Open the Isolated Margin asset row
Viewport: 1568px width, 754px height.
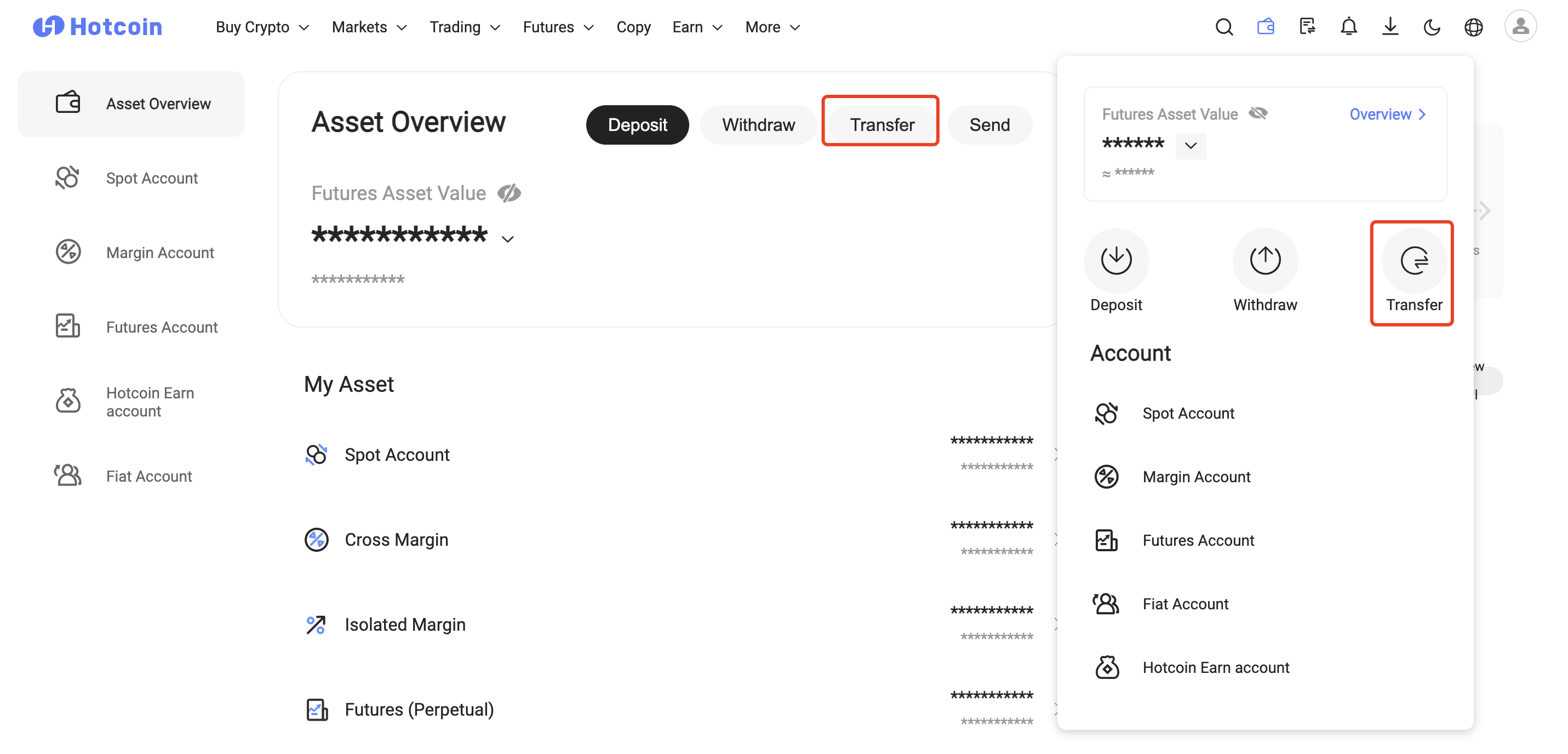point(405,624)
